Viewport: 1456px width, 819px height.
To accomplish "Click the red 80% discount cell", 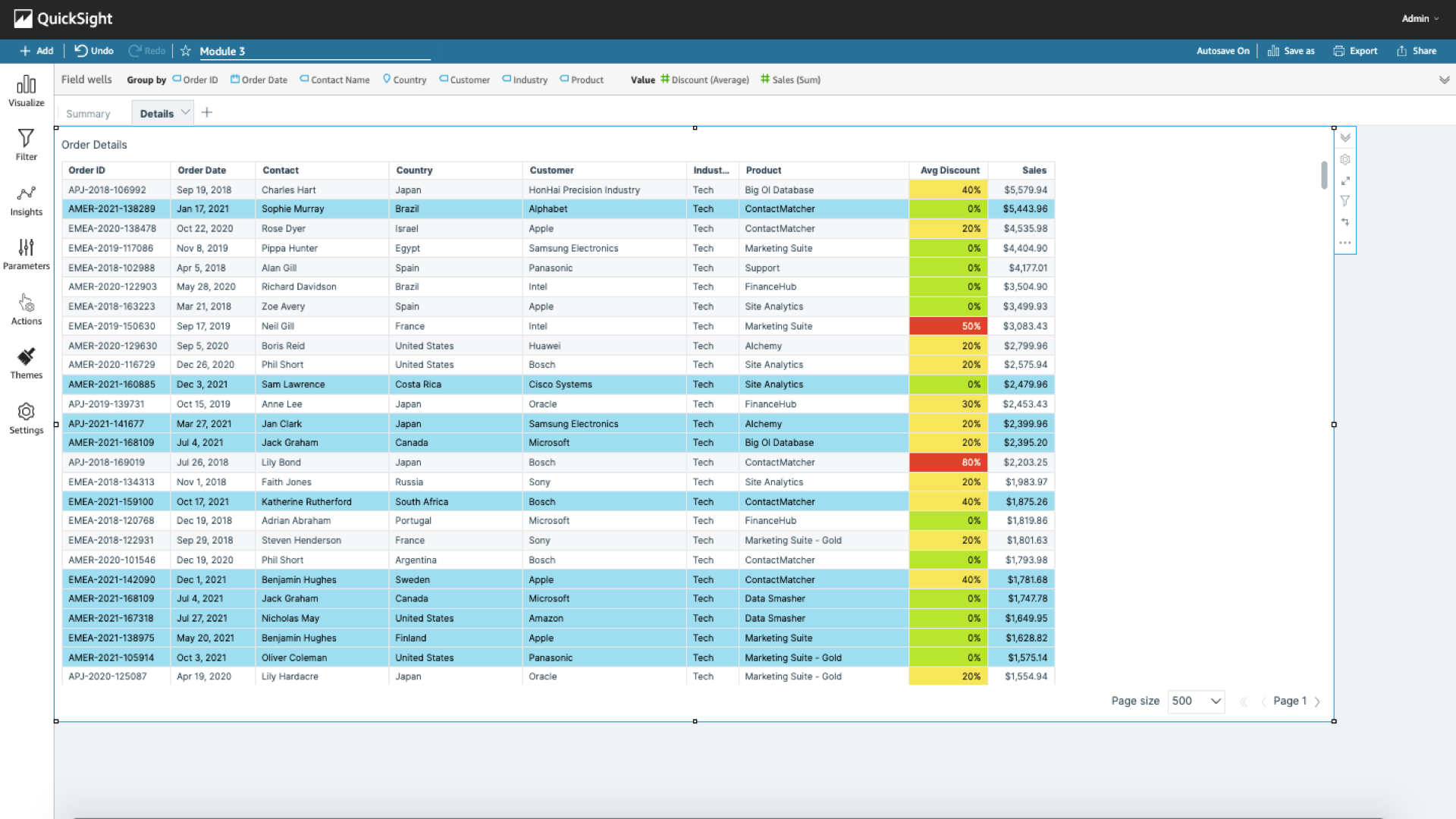I will click(x=949, y=463).
